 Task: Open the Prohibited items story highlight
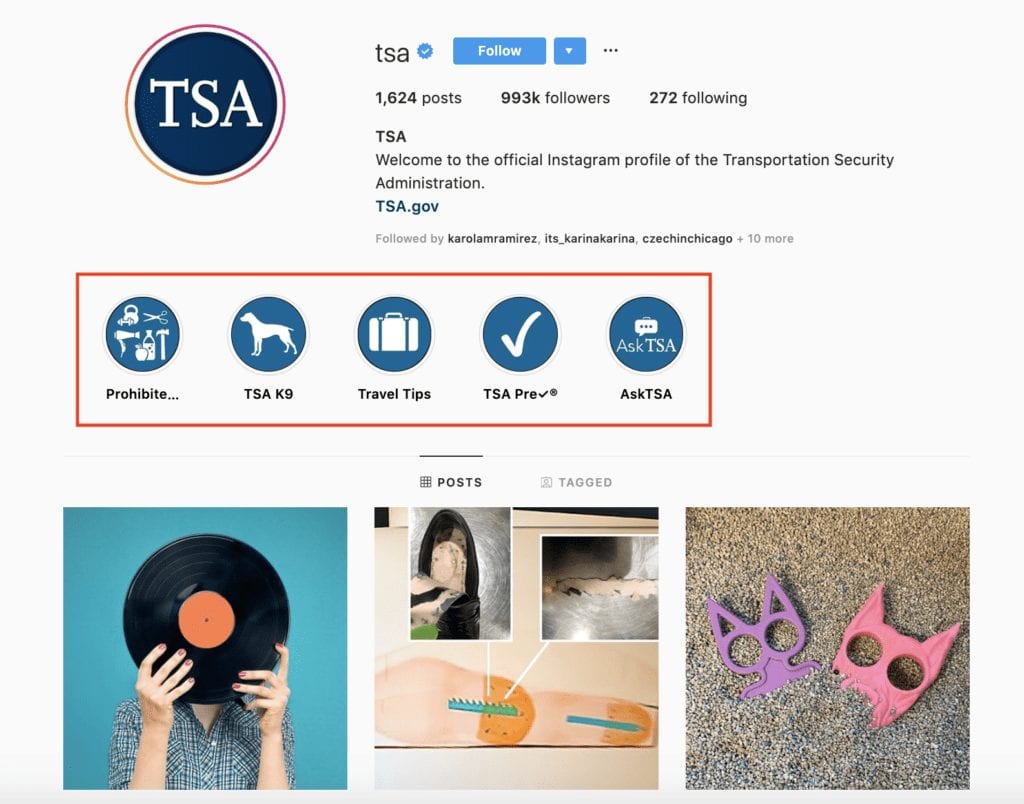pos(142,335)
